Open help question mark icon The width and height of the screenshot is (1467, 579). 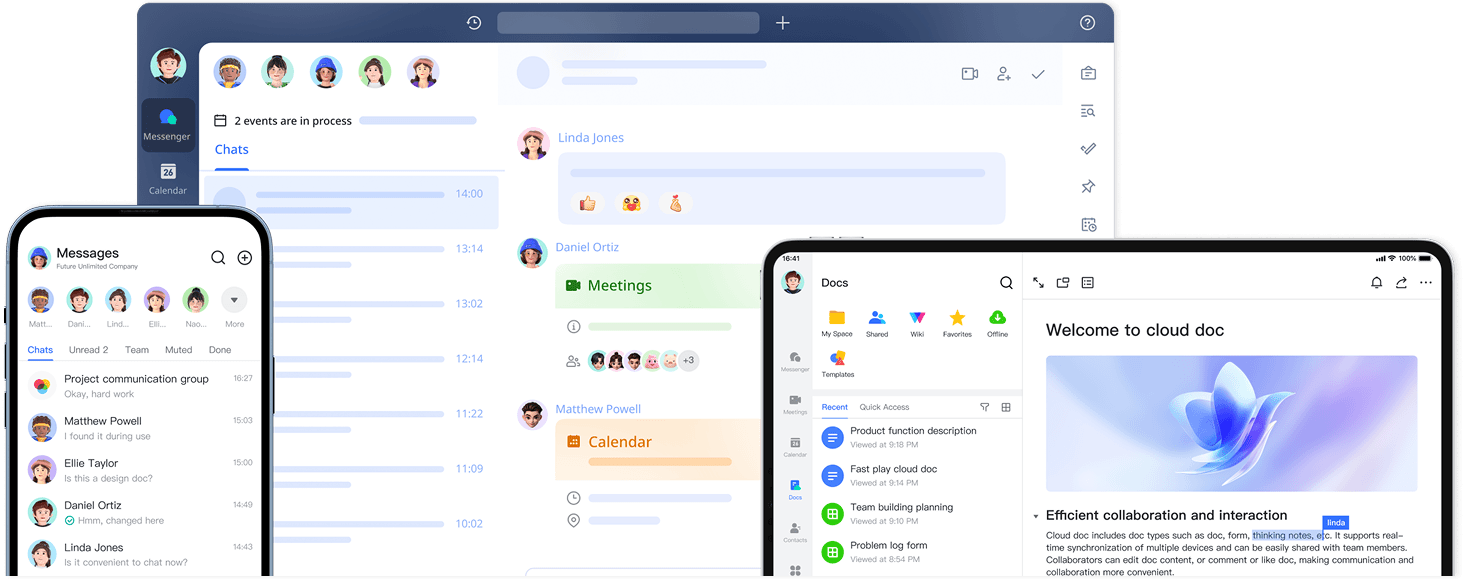[1087, 23]
